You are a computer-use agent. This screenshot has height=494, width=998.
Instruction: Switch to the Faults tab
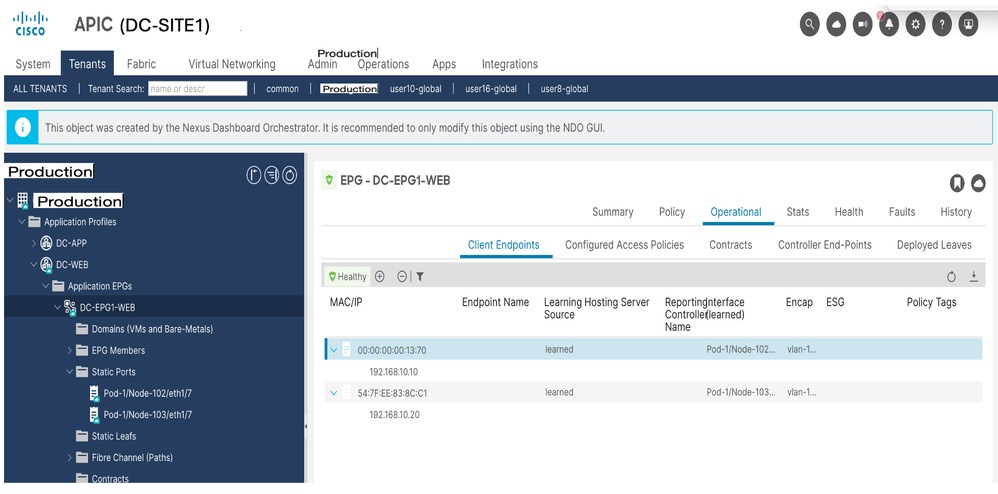click(x=902, y=212)
